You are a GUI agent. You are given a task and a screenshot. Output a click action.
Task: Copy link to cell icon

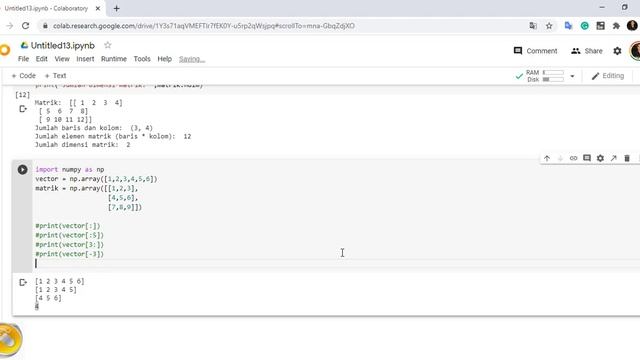(x=573, y=158)
